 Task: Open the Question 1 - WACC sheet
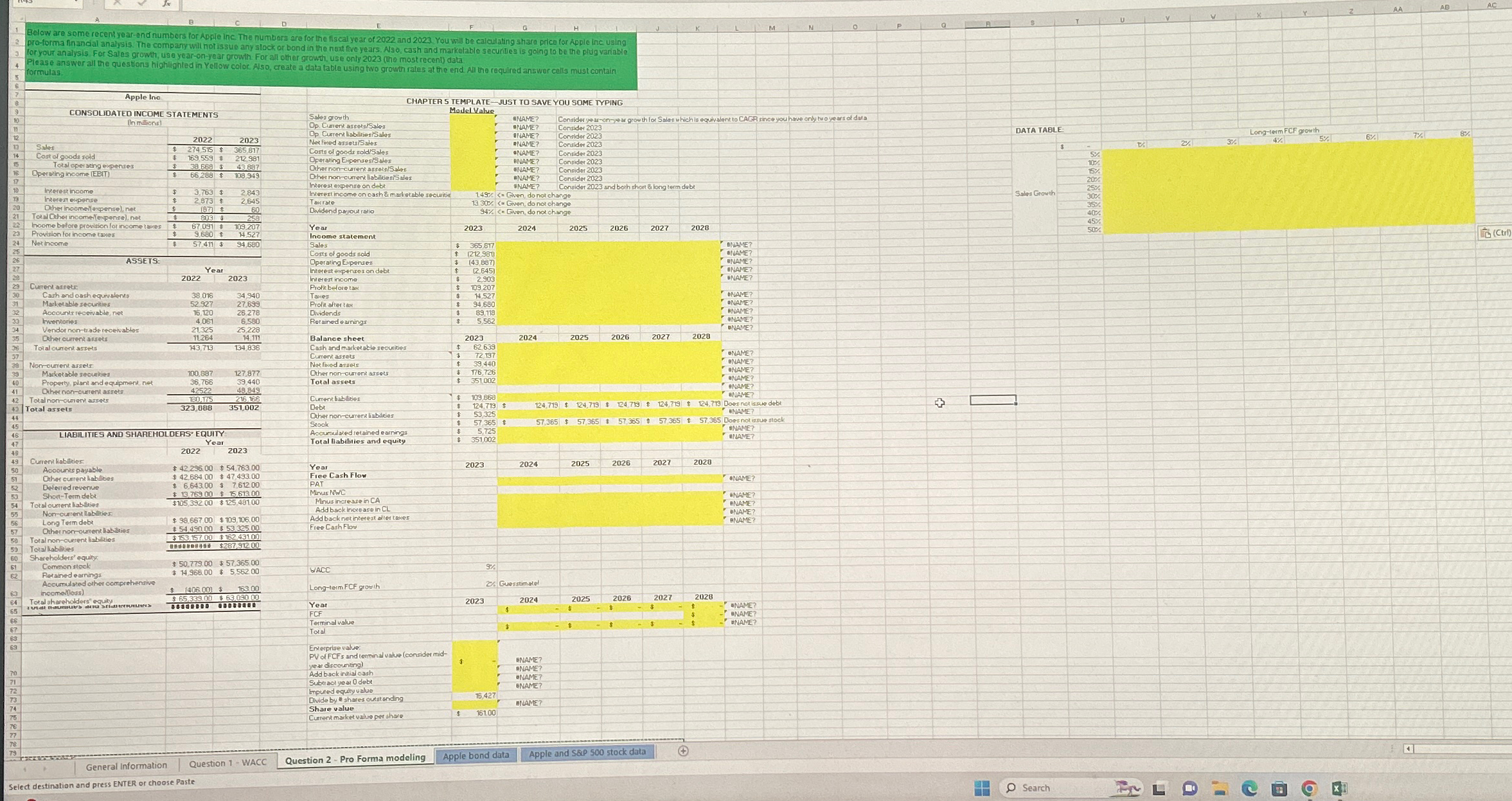point(227,763)
